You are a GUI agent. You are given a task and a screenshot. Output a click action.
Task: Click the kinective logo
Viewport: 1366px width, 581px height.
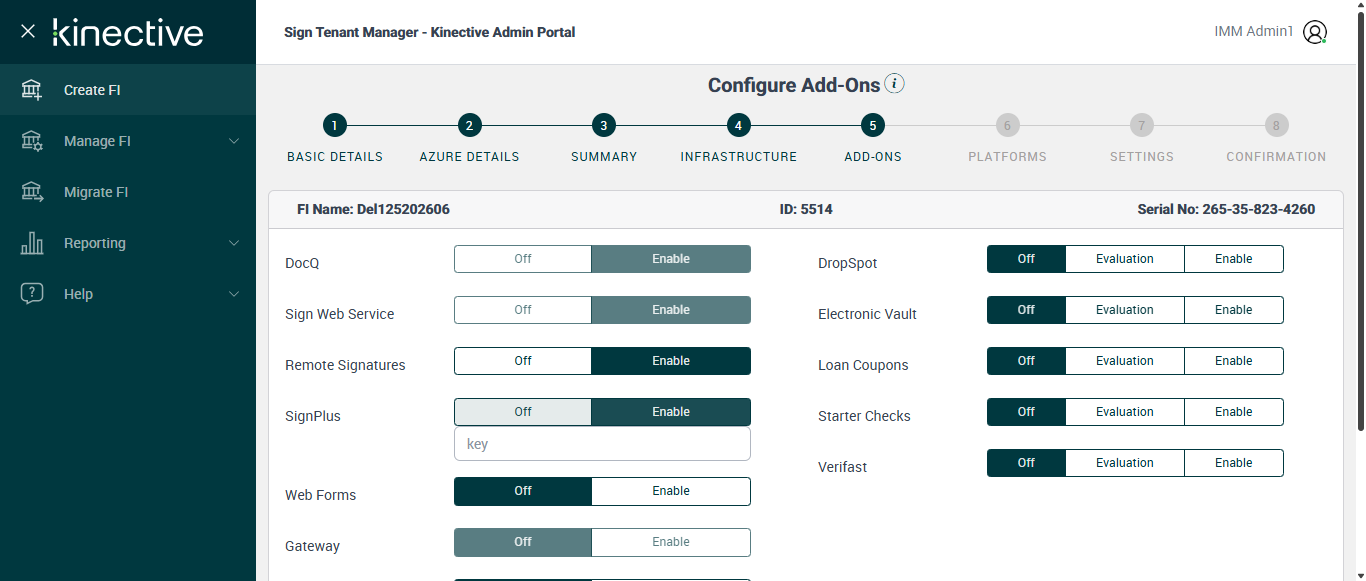(x=128, y=32)
